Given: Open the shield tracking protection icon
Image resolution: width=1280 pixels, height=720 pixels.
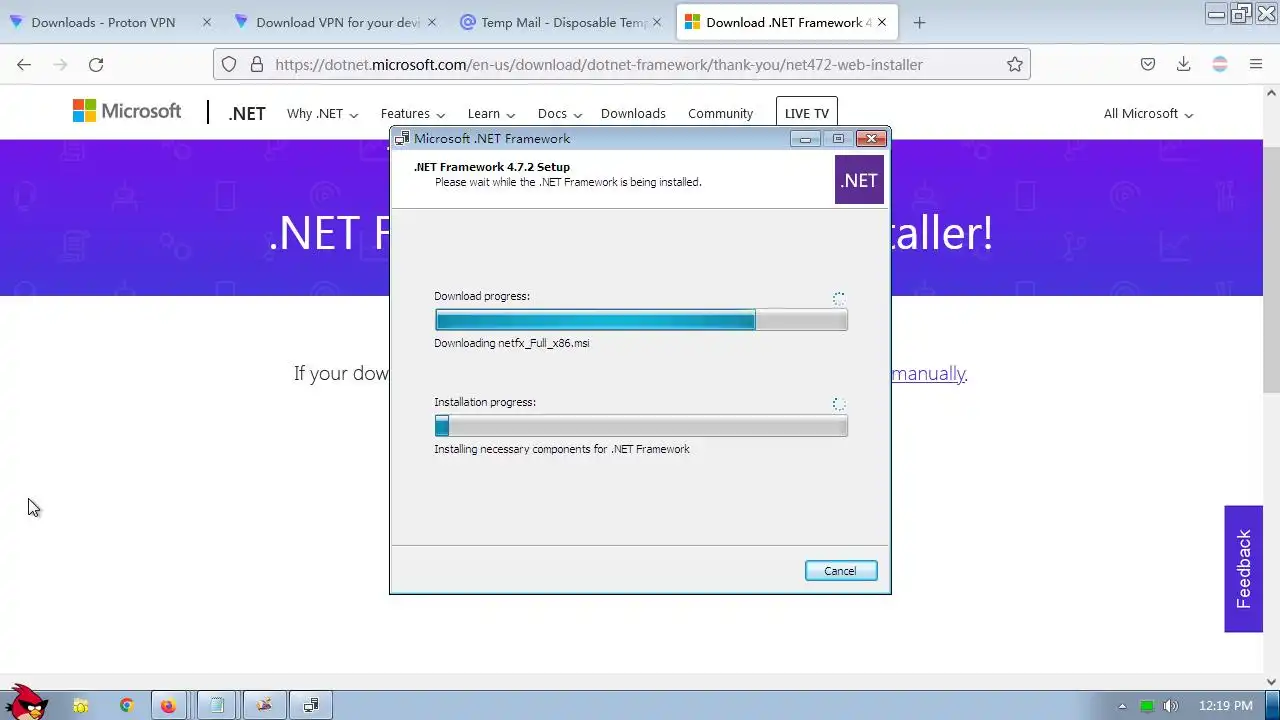Looking at the screenshot, I should [229, 64].
